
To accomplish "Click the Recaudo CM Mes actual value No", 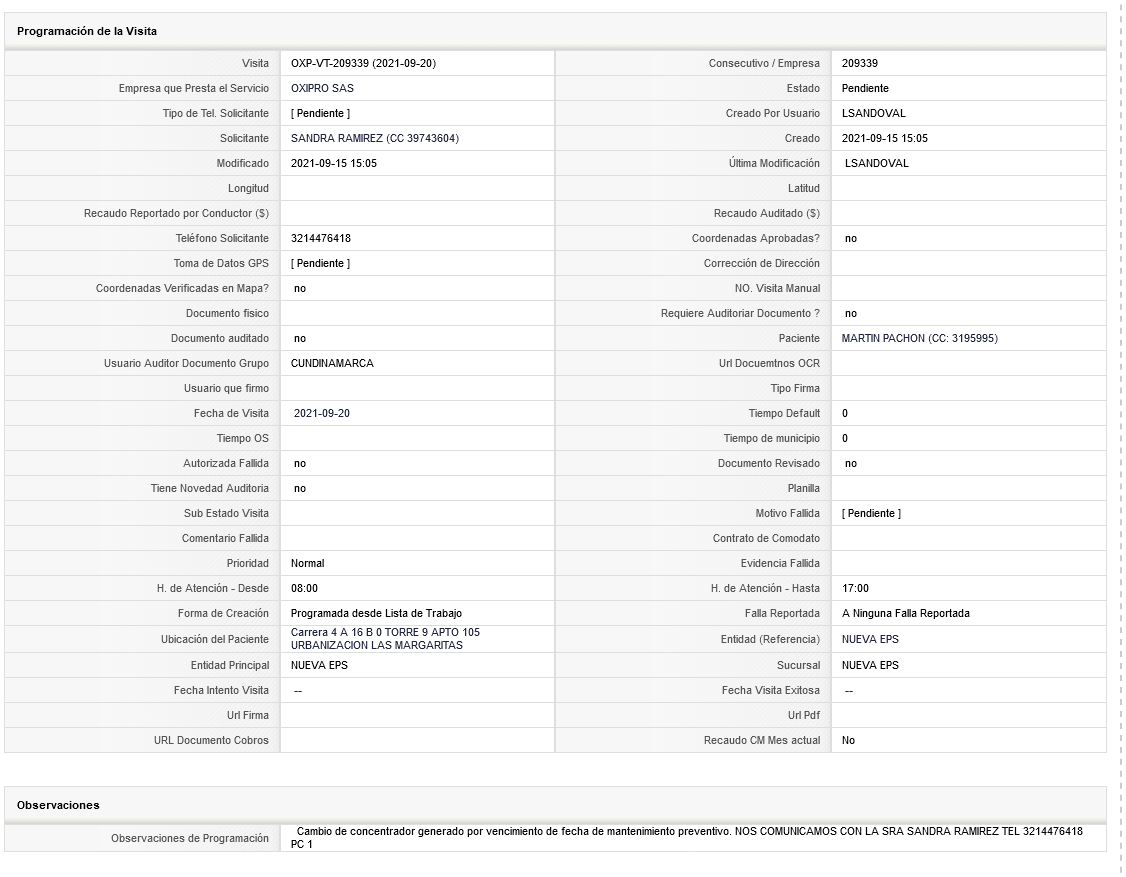I will click(x=848, y=741).
